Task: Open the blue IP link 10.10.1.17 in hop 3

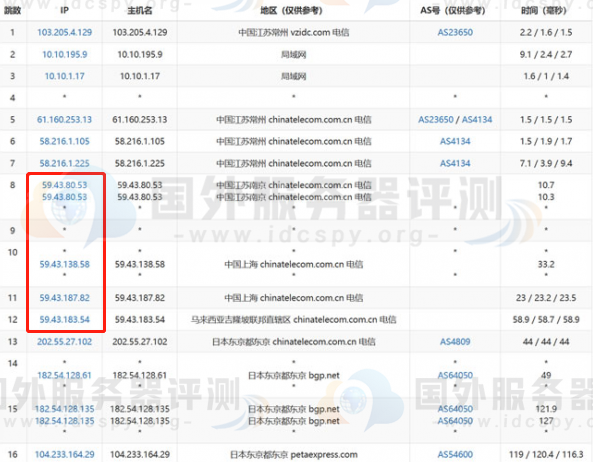Action: 65,76
